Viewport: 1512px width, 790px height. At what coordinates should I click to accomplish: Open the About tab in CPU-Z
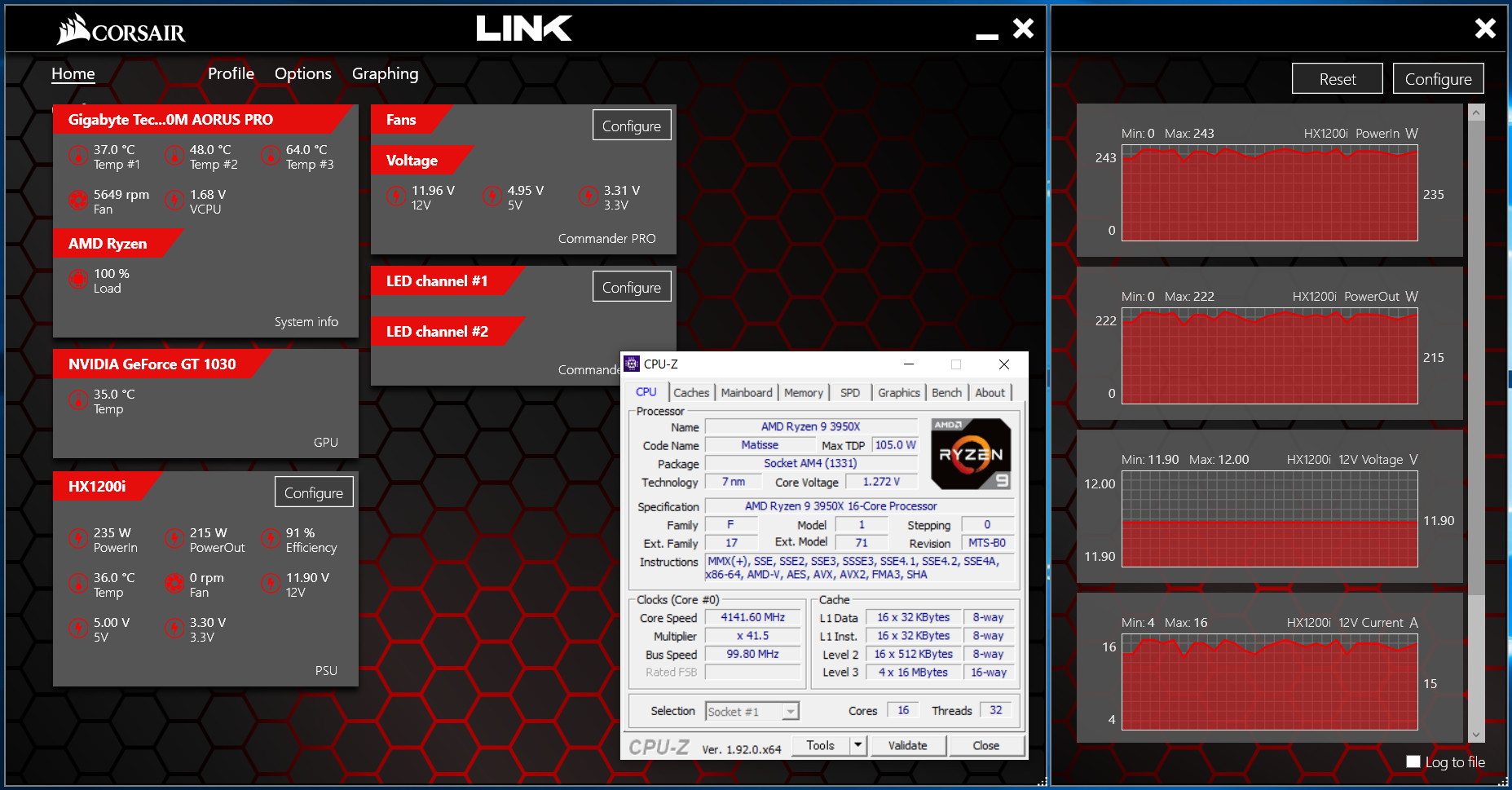pos(990,392)
